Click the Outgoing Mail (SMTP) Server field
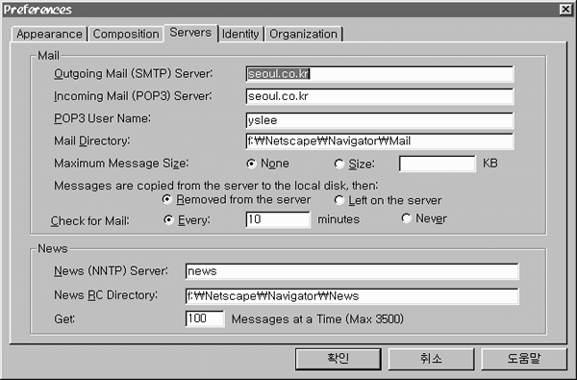 point(379,74)
